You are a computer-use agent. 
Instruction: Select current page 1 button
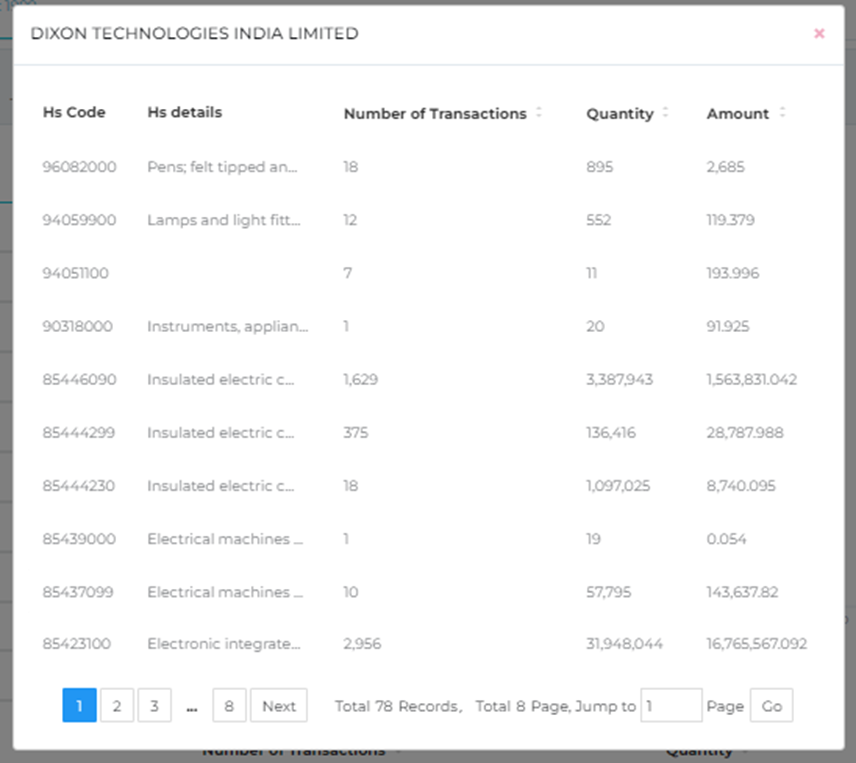tap(79, 706)
